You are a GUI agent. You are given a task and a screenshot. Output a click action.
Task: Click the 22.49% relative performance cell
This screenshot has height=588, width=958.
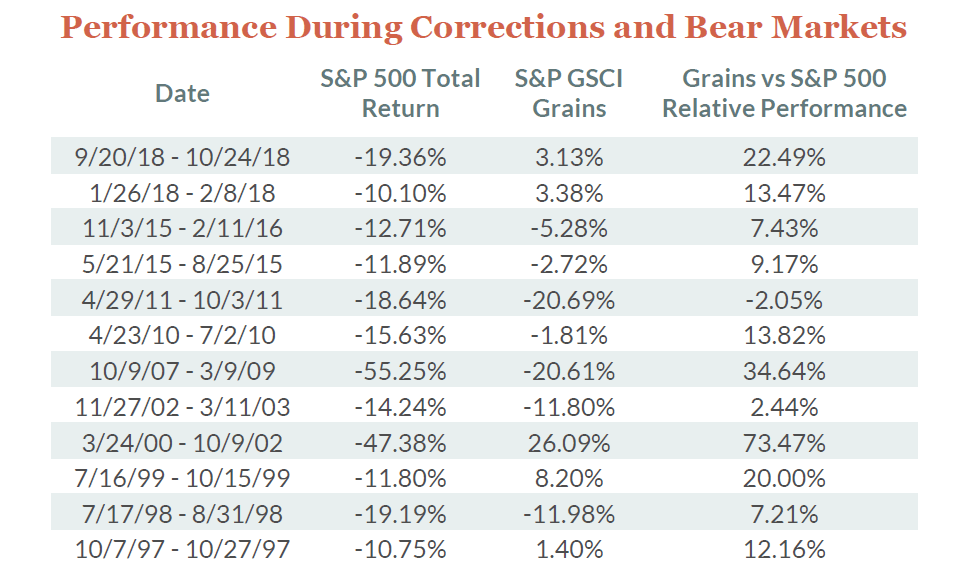click(784, 156)
